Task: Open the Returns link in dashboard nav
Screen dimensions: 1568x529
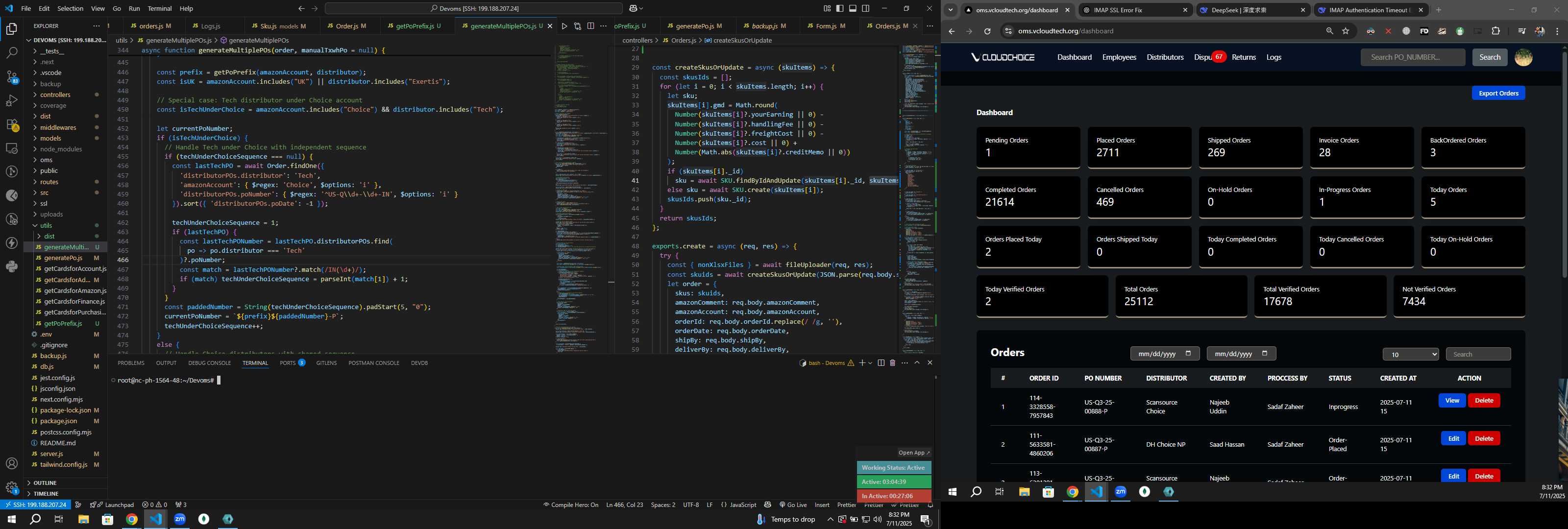Action: point(1244,57)
